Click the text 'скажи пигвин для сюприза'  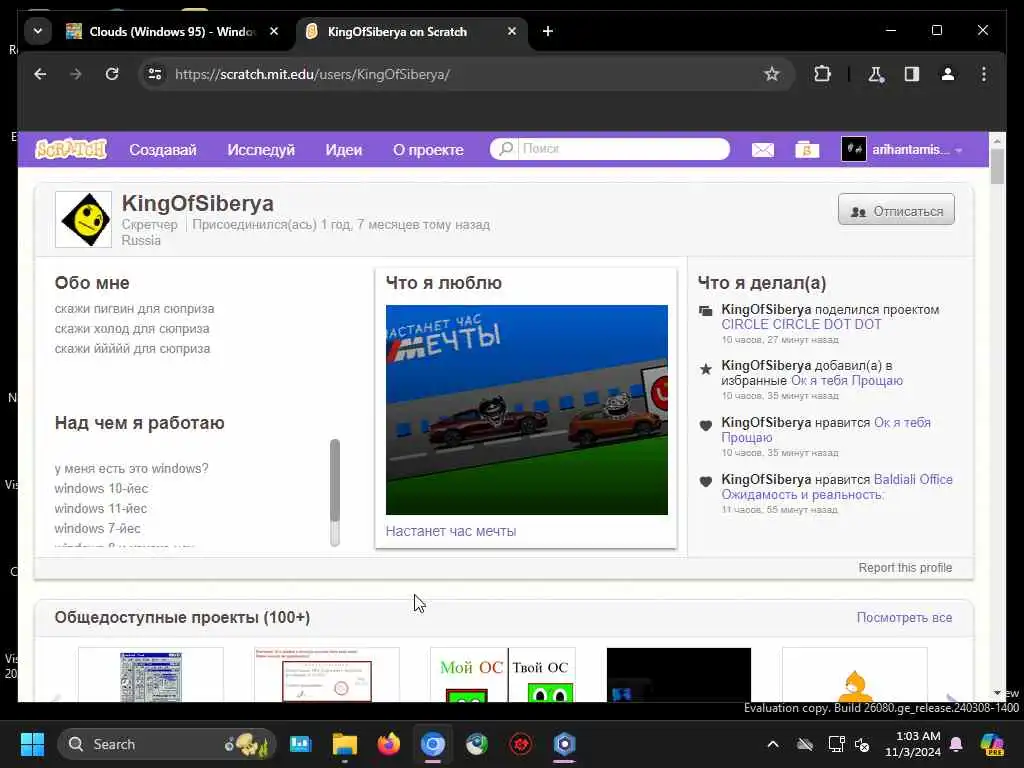point(135,308)
